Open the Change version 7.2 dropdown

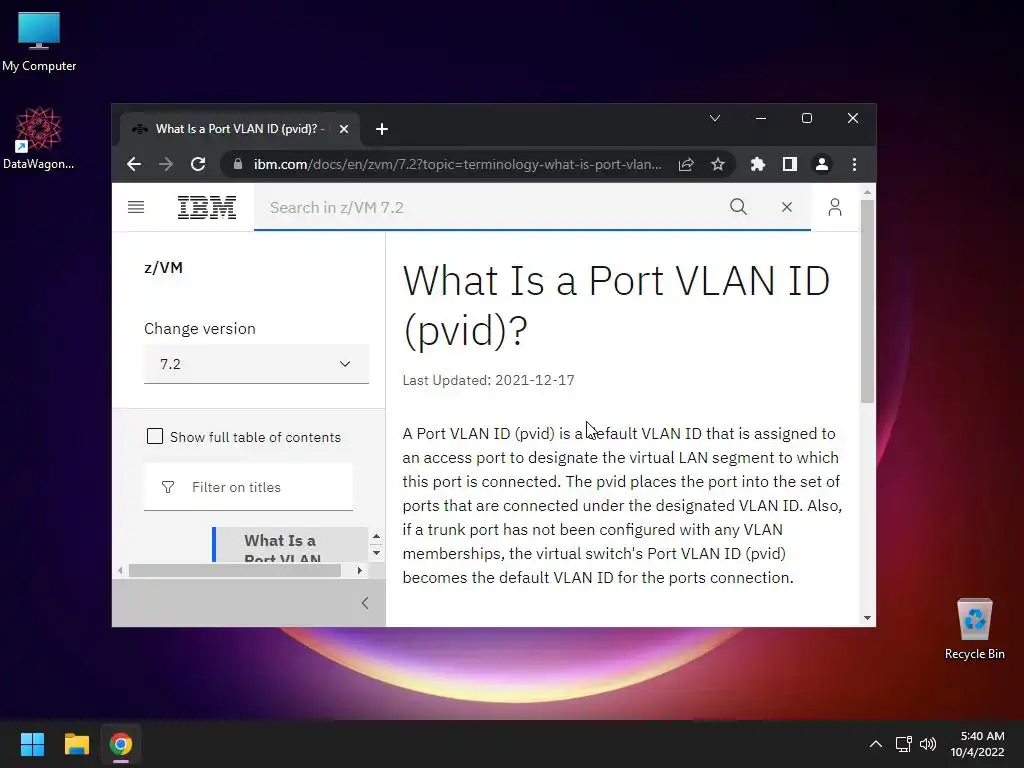tap(256, 364)
